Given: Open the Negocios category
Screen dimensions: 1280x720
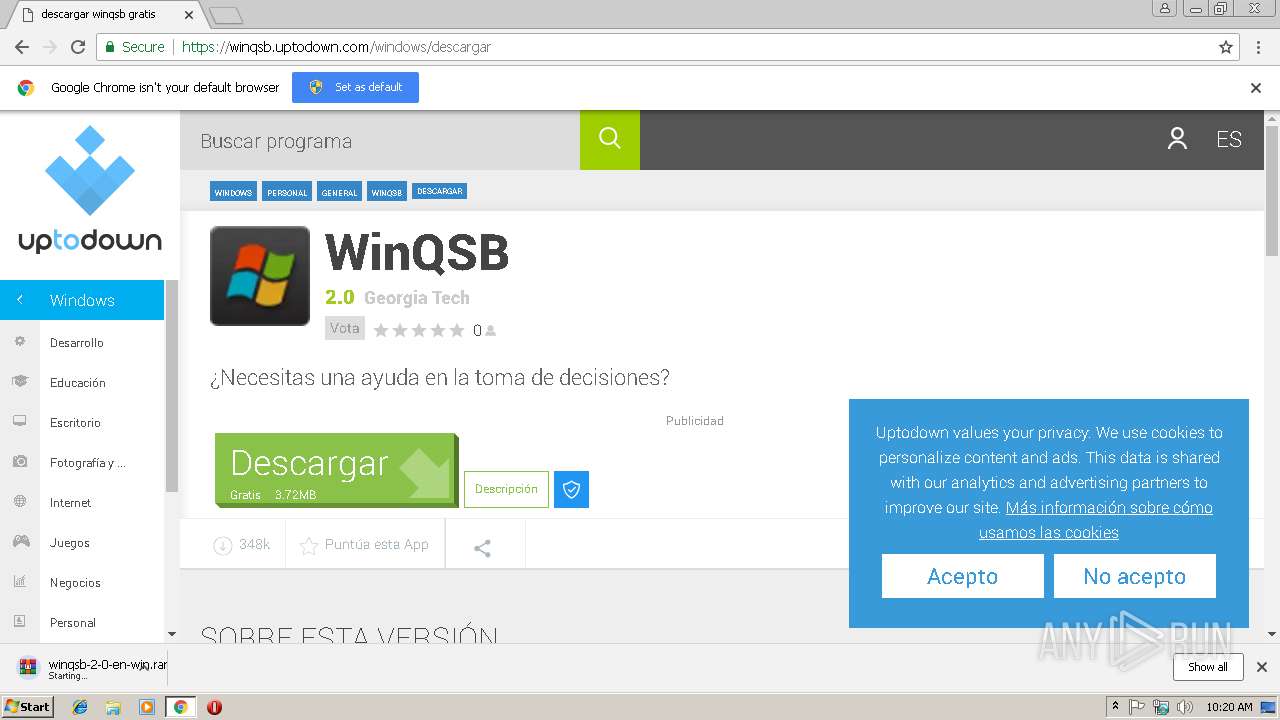Looking at the screenshot, I should click(x=75, y=582).
